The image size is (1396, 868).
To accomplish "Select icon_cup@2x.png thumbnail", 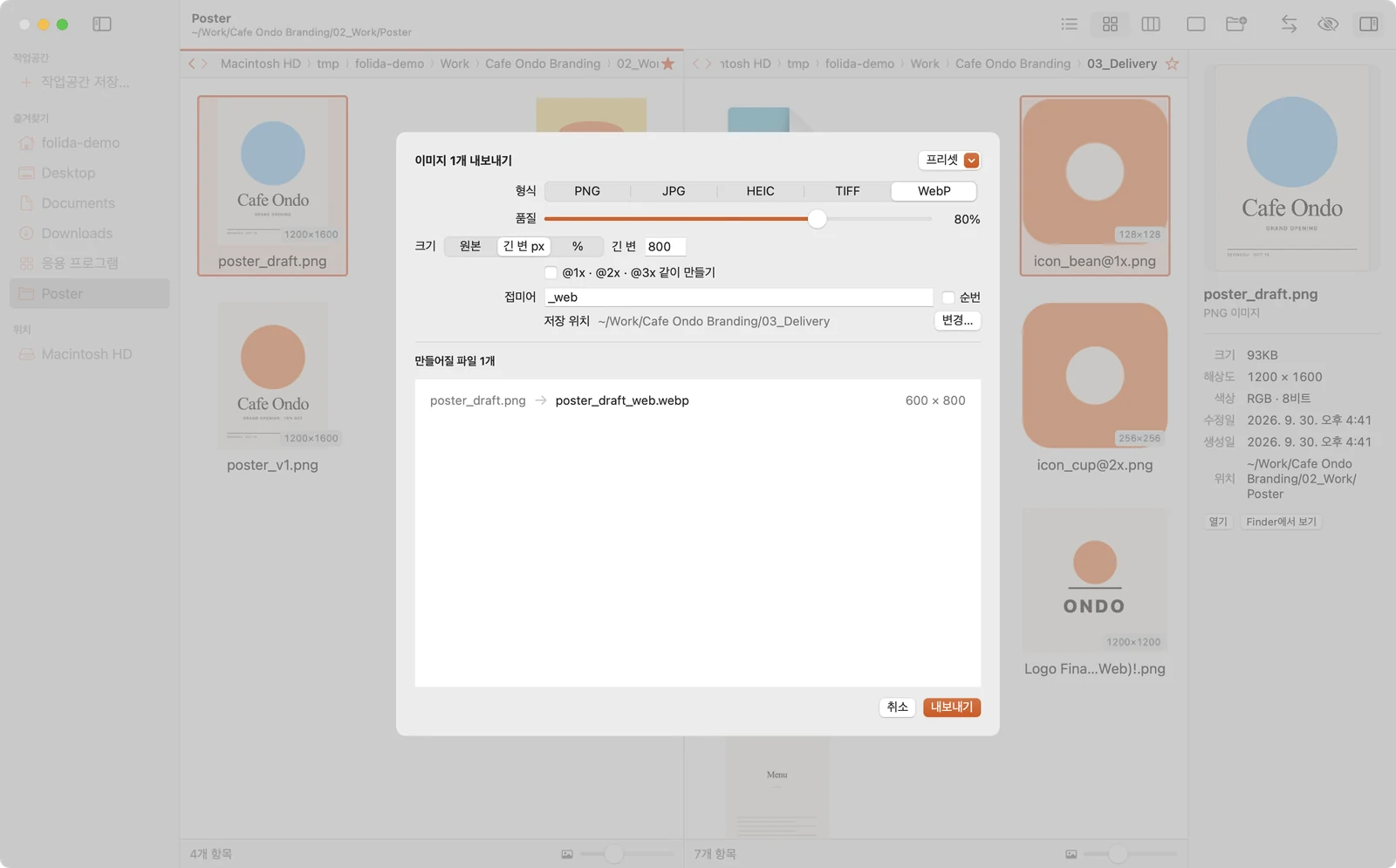I will click(1095, 376).
